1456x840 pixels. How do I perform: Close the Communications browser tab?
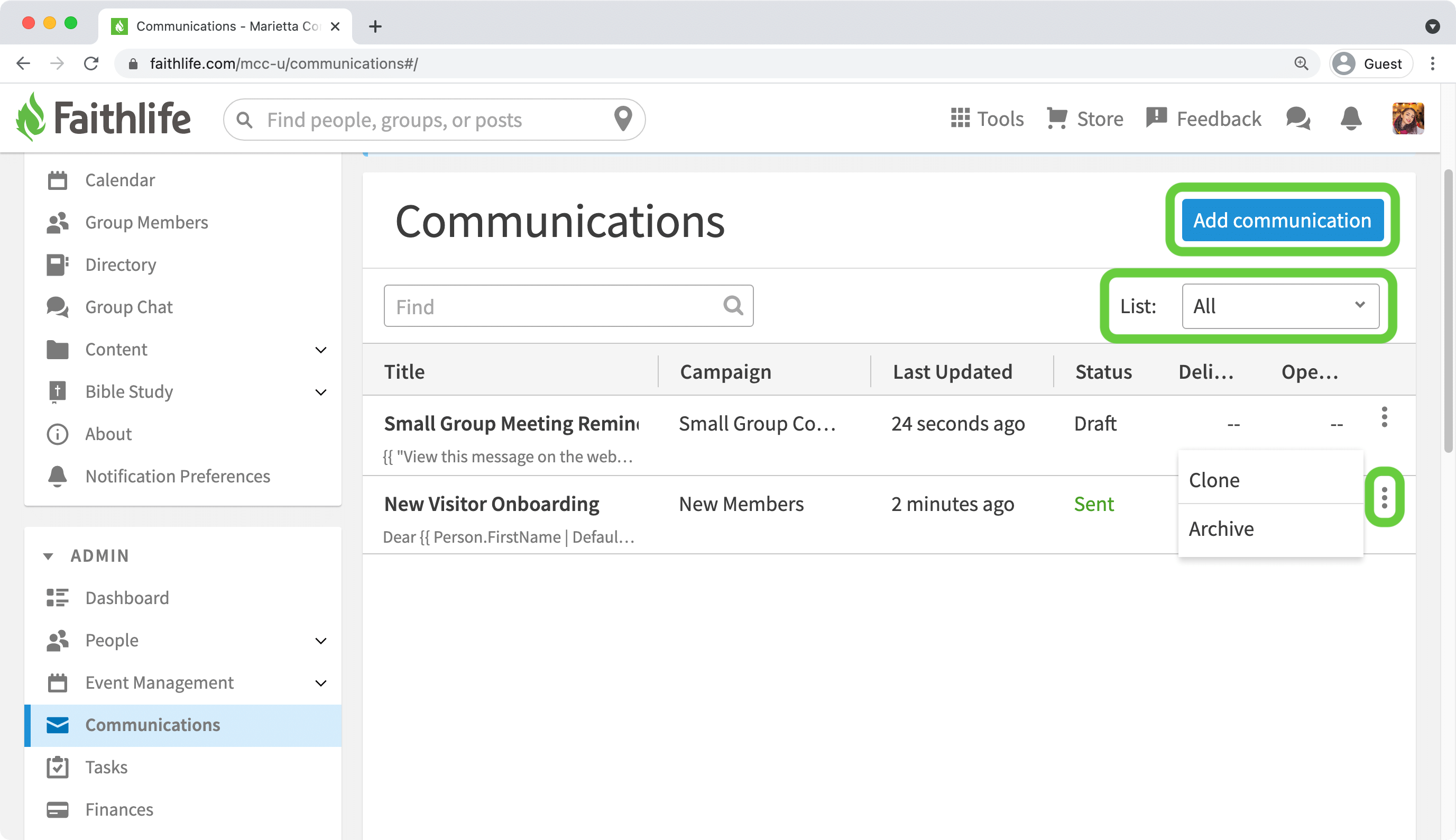point(335,26)
